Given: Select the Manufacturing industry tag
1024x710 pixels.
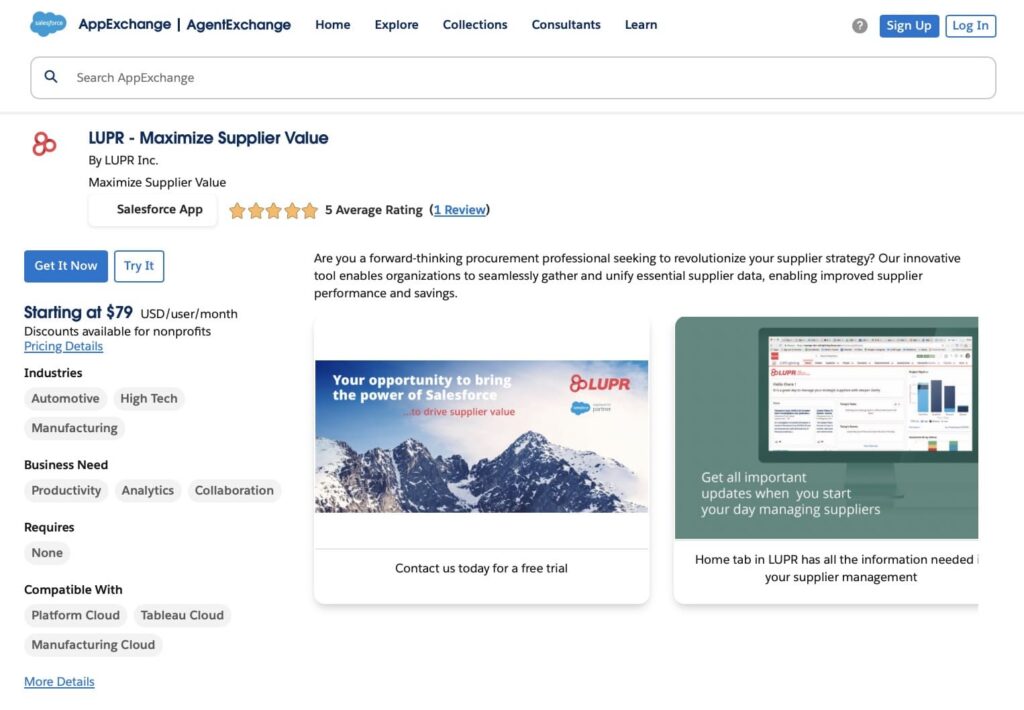Looking at the screenshot, I should coord(74,428).
